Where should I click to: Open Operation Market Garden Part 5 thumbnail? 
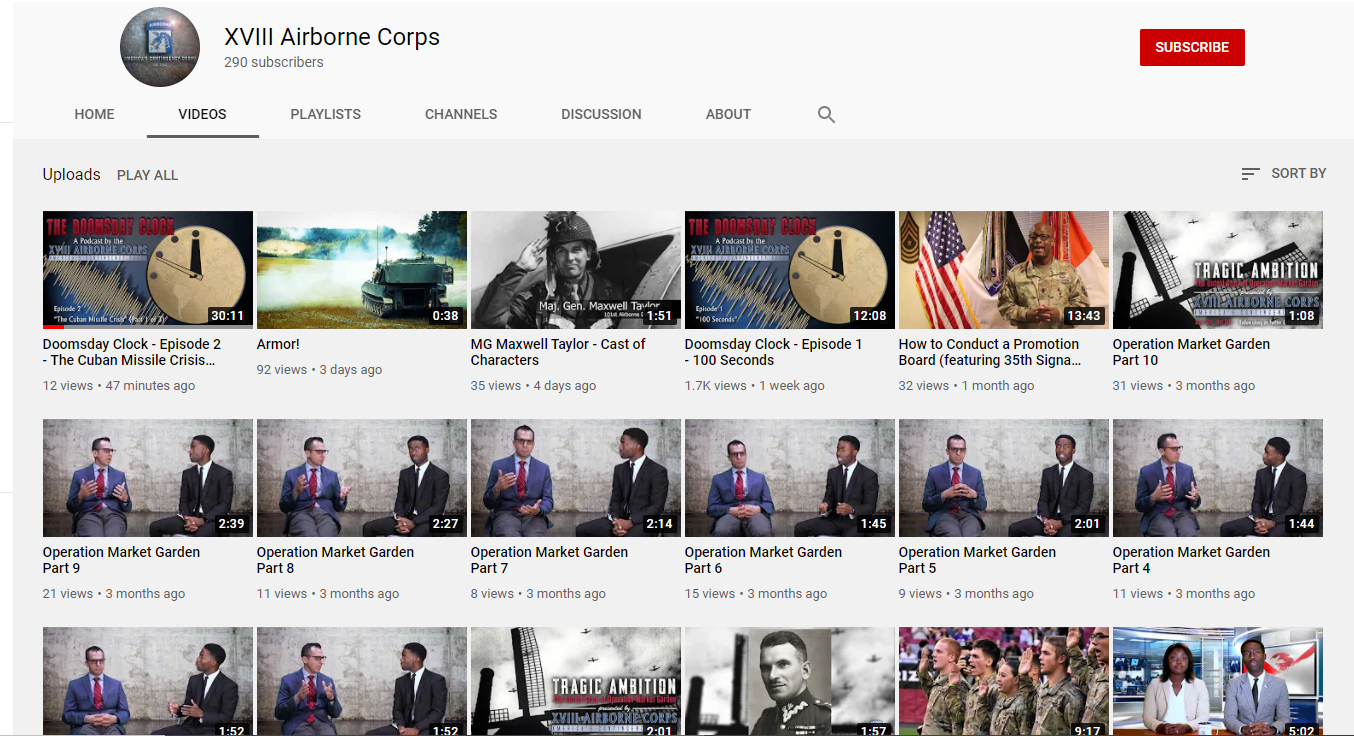pyautogui.click(x=1004, y=478)
